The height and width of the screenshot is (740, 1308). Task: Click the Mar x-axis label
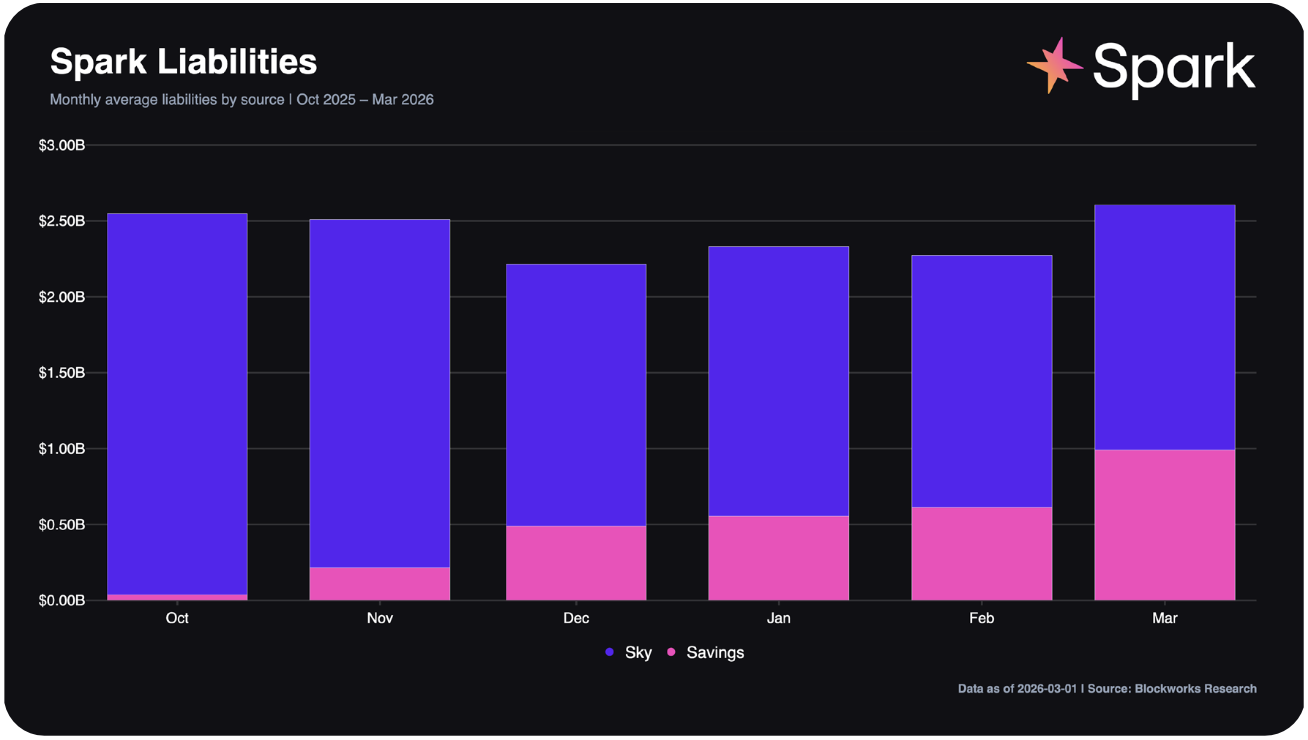(x=1165, y=618)
